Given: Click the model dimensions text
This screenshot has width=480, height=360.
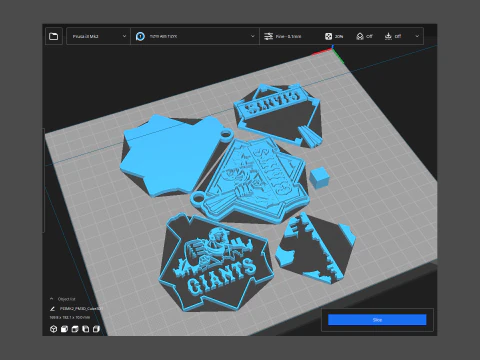Looking at the screenshot, I should click(x=70, y=317).
